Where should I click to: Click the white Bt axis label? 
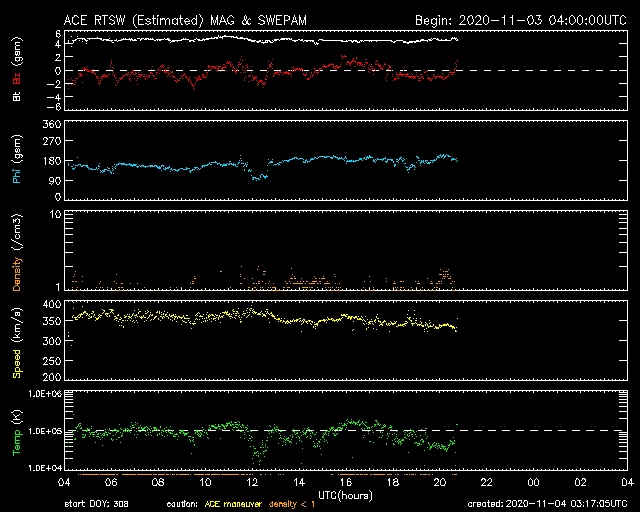(x=17, y=97)
